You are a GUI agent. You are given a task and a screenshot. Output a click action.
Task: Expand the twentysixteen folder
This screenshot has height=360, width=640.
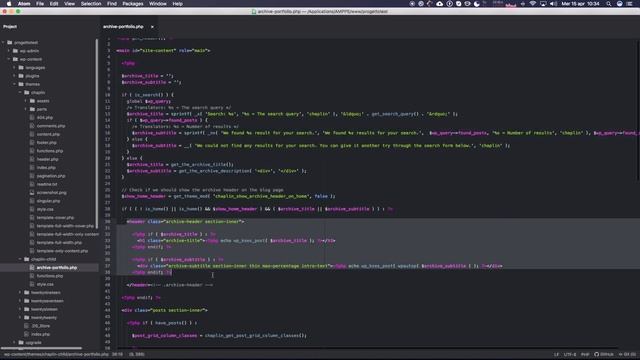20,309
